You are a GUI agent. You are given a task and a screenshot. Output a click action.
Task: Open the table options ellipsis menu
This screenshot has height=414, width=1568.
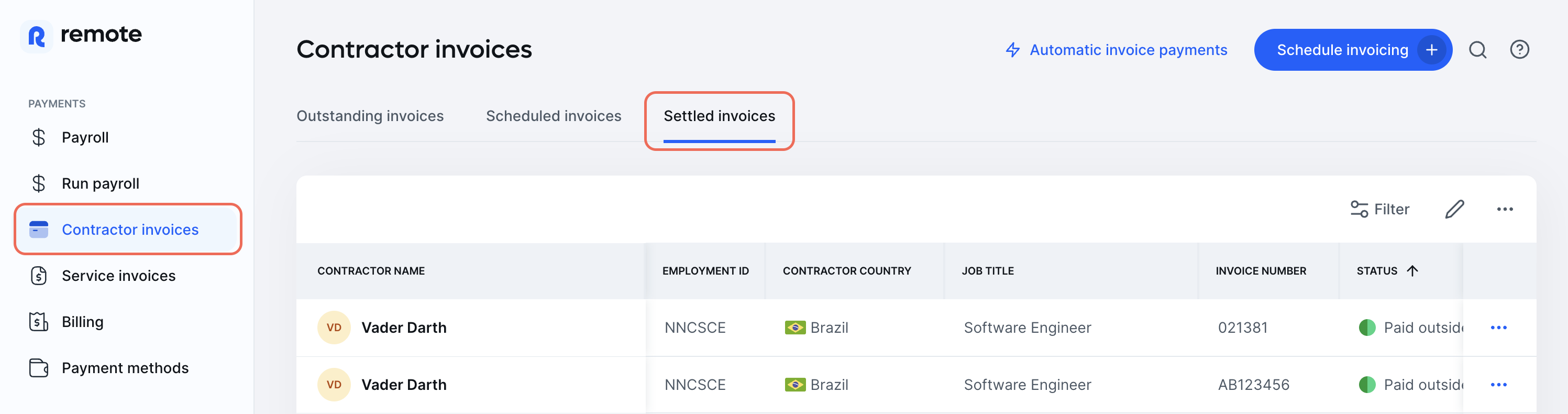(1505, 209)
